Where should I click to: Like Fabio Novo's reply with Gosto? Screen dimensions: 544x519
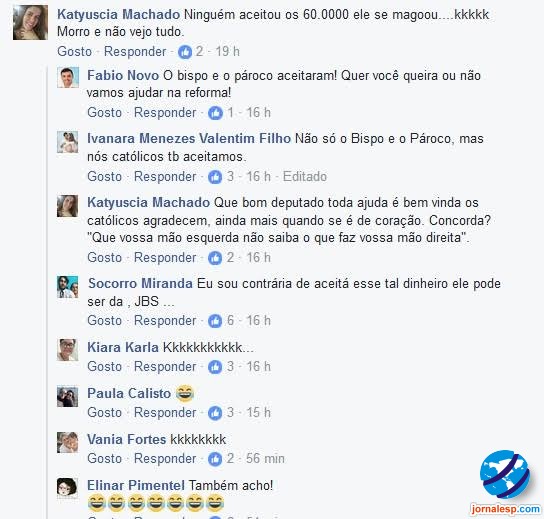tap(104, 113)
